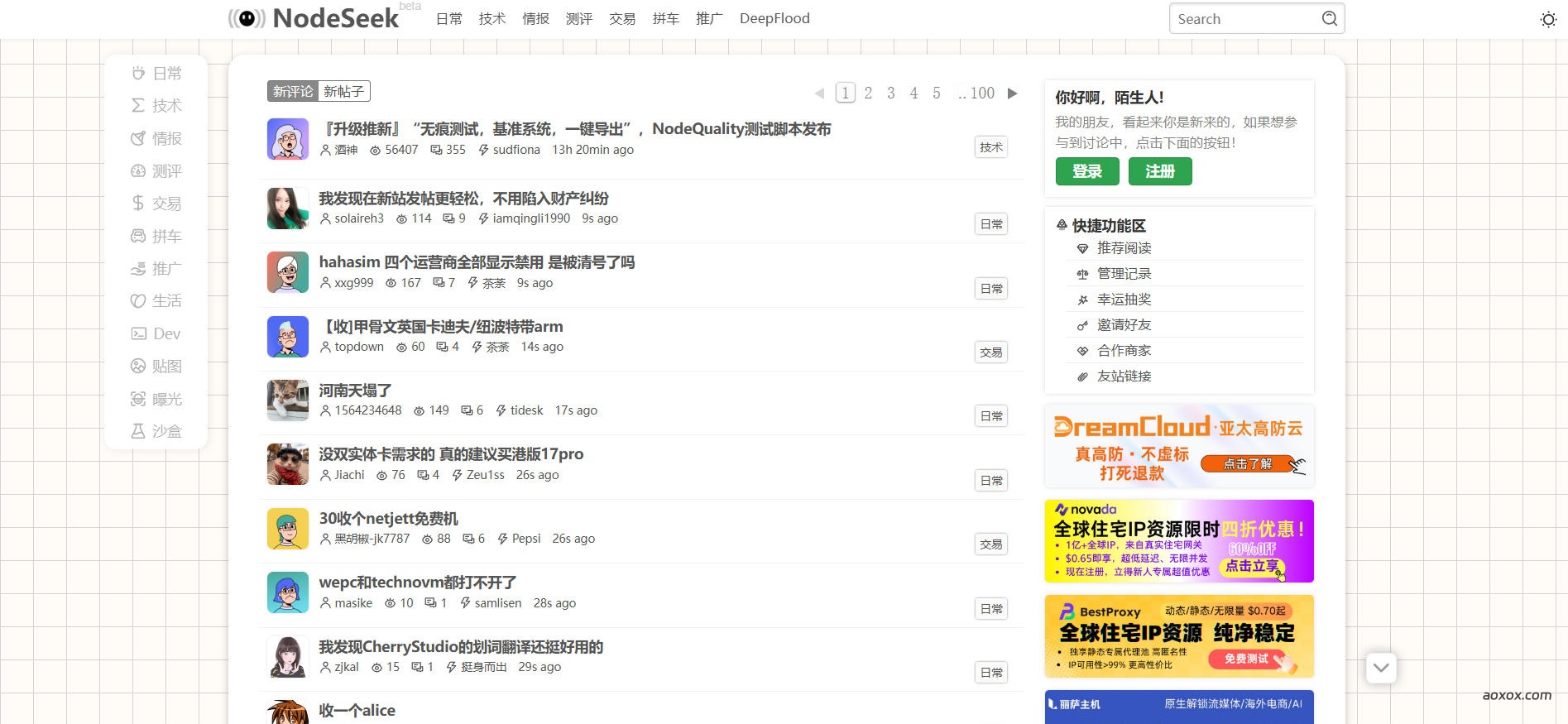1568x724 pixels.
Task: Switch post list to 新评论
Action: [293, 91]
